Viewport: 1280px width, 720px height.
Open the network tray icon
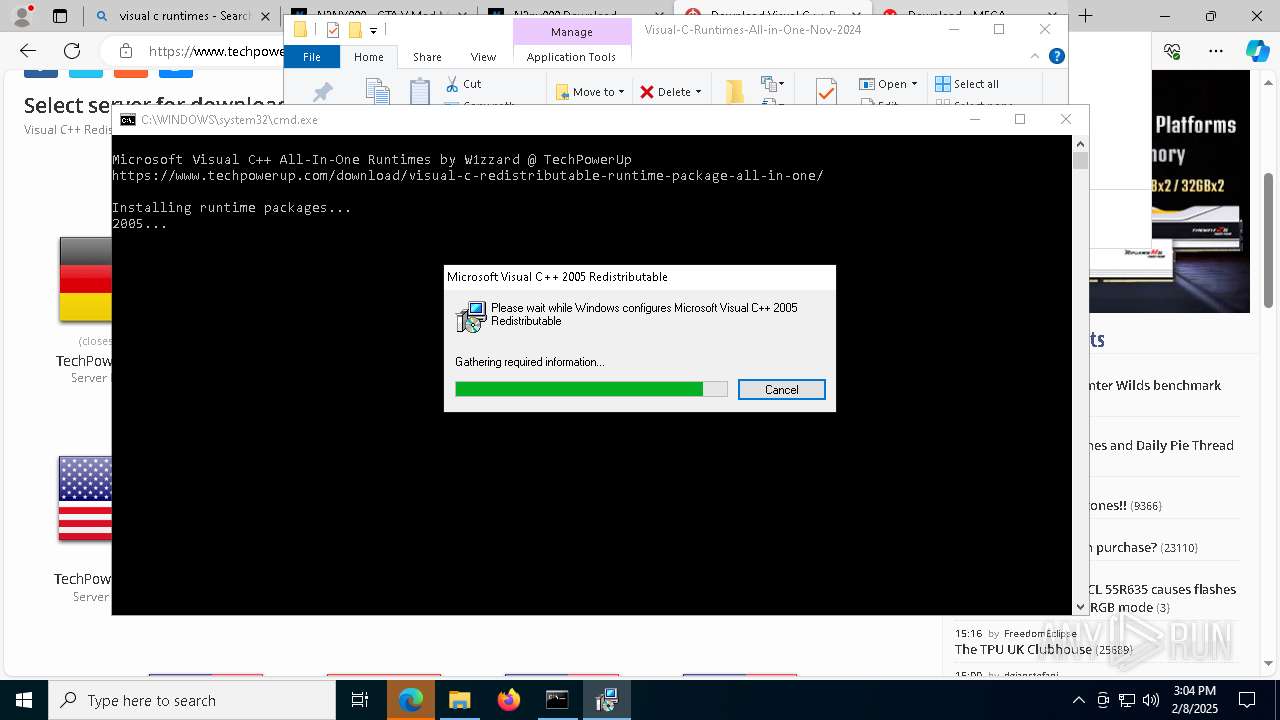point(1127,700)
